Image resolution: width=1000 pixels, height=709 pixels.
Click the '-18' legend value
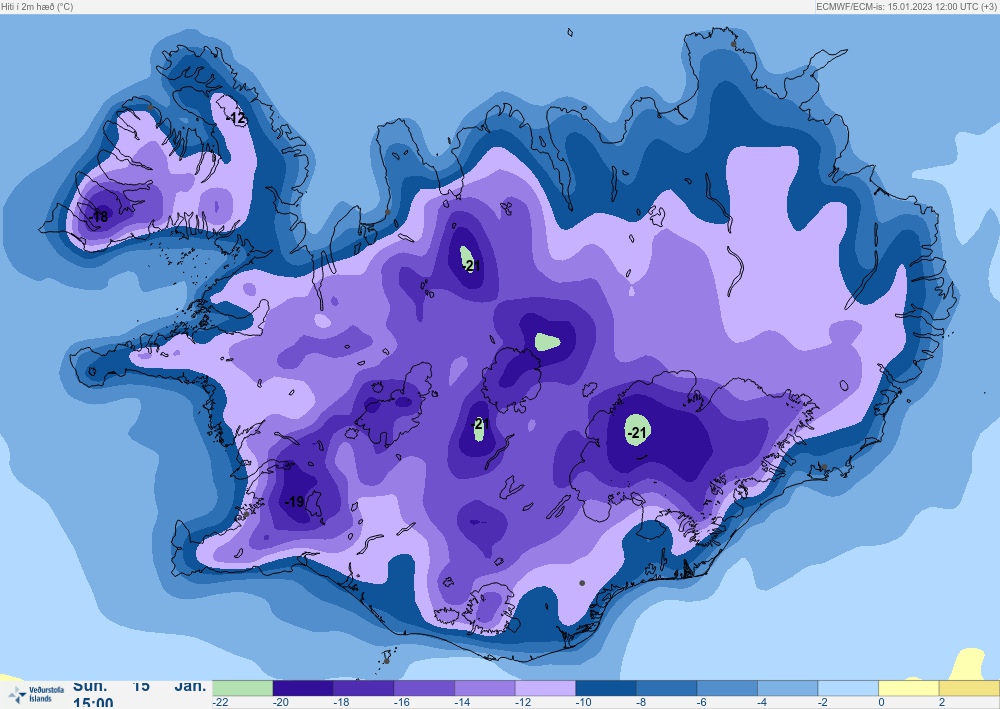click(341, 703)
